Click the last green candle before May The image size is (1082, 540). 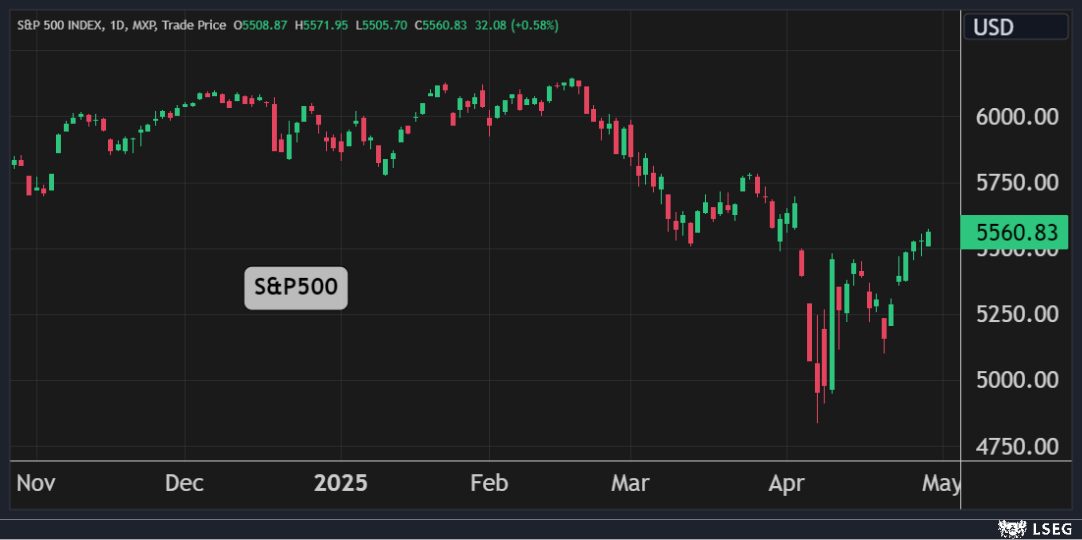[x=929, y=238]
